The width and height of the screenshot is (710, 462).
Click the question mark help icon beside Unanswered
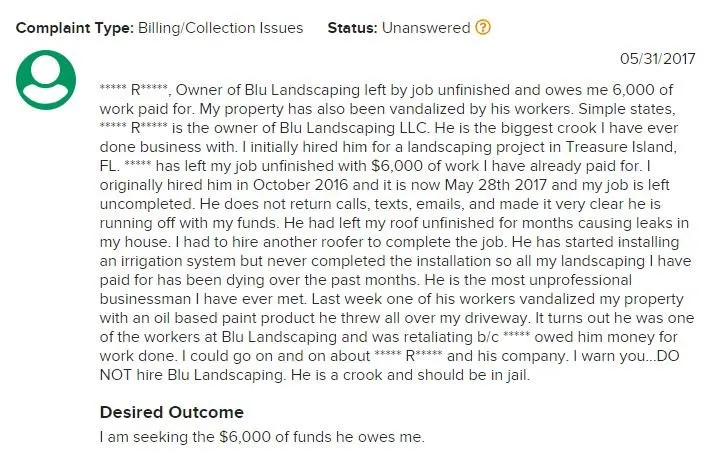click(483, 28)
